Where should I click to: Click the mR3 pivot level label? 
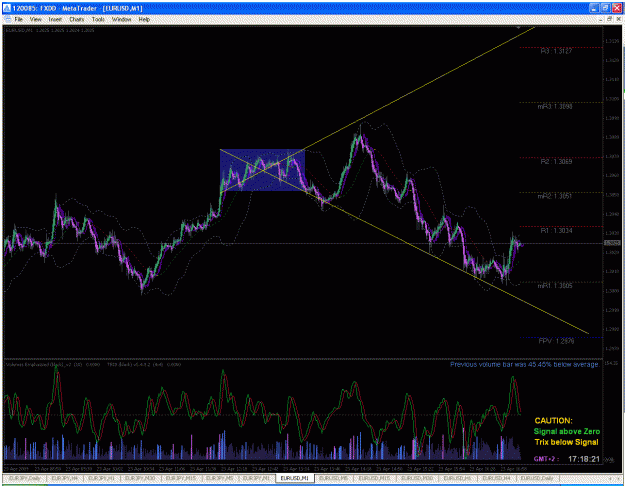tap(555, 106)
